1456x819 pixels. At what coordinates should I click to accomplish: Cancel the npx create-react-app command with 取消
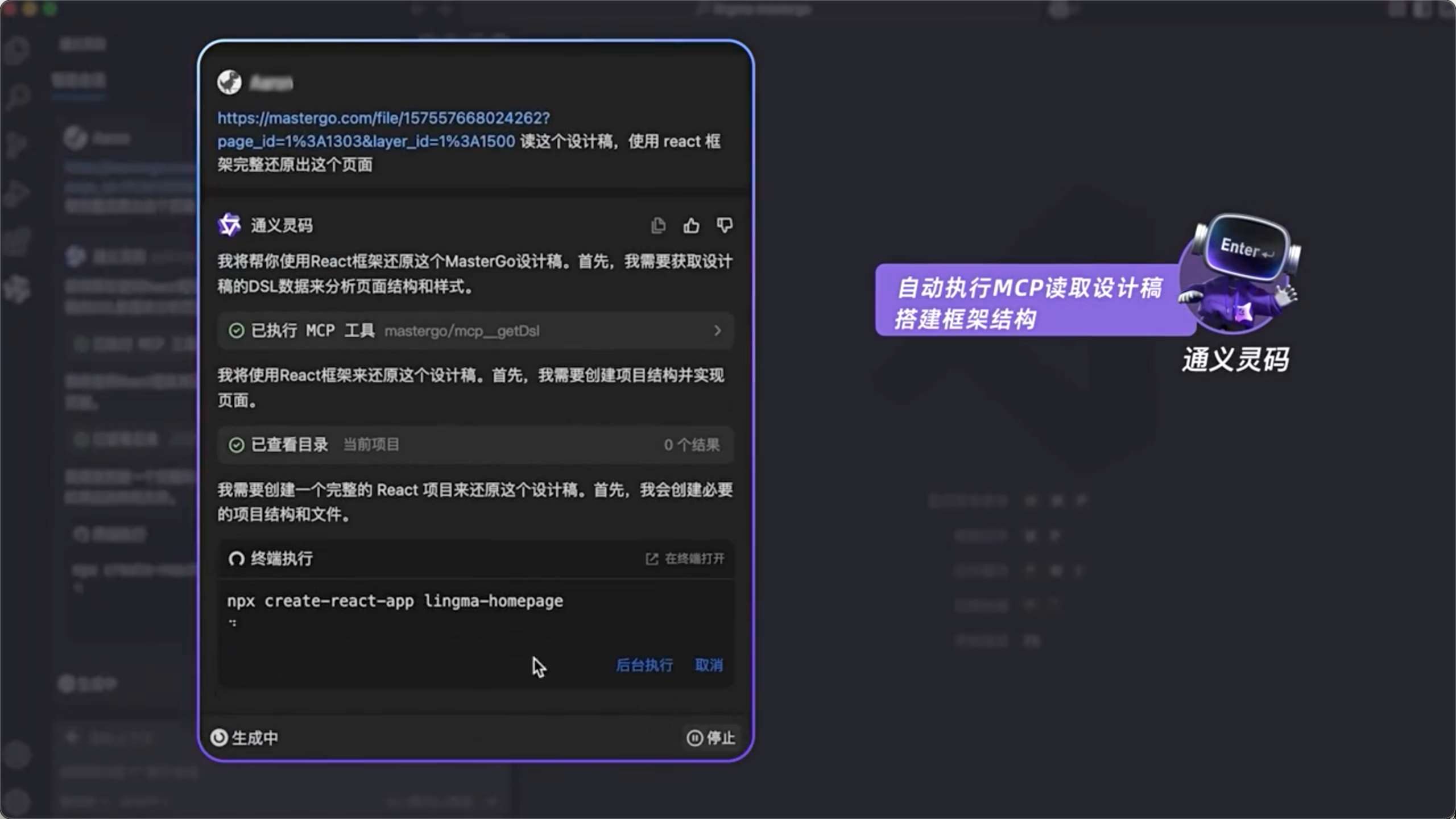pyautogui.click(x=709, y=665)
